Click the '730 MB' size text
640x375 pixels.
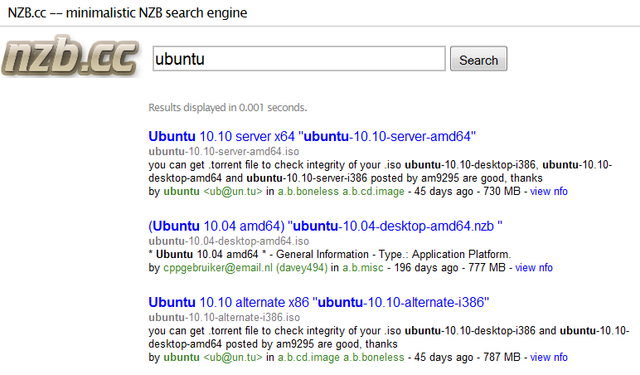(502, 191)
